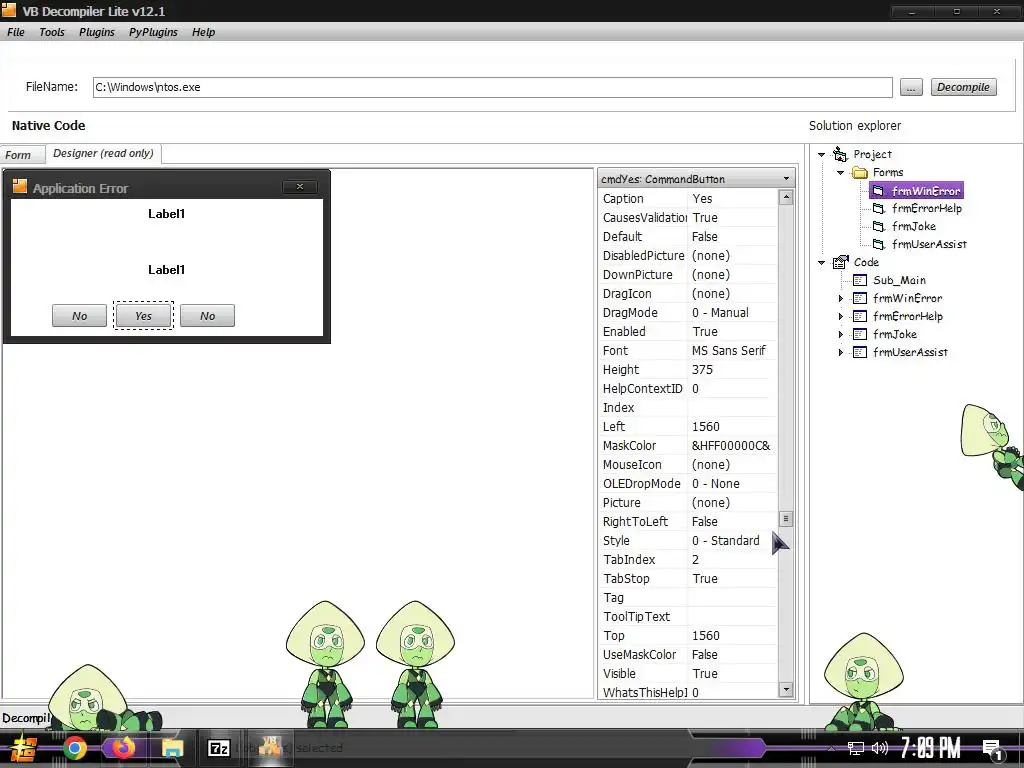1024x768 pixels.
Task: Click the upper Label1 on the form
Action: (167, 214)
